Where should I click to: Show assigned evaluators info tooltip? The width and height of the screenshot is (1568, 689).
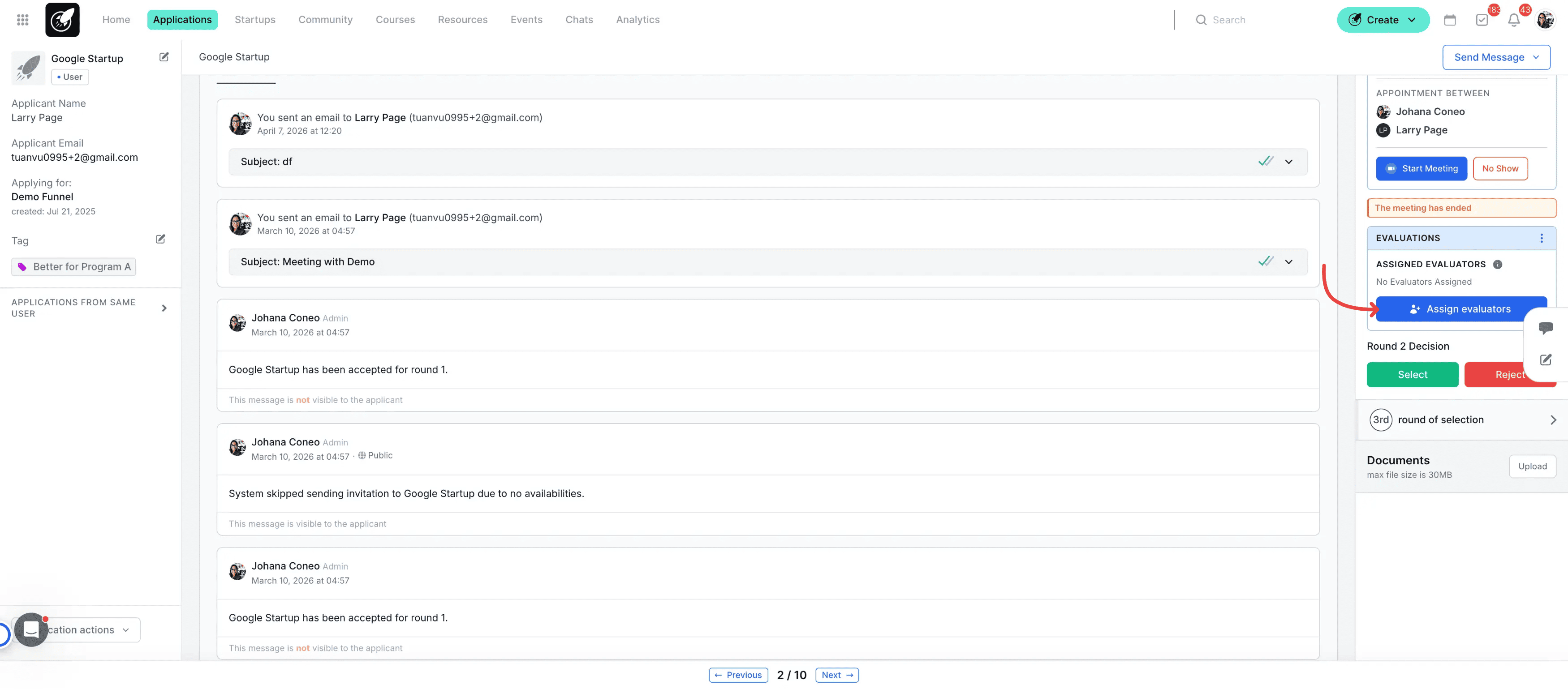pyautogui.click(x=1497, y=265)
